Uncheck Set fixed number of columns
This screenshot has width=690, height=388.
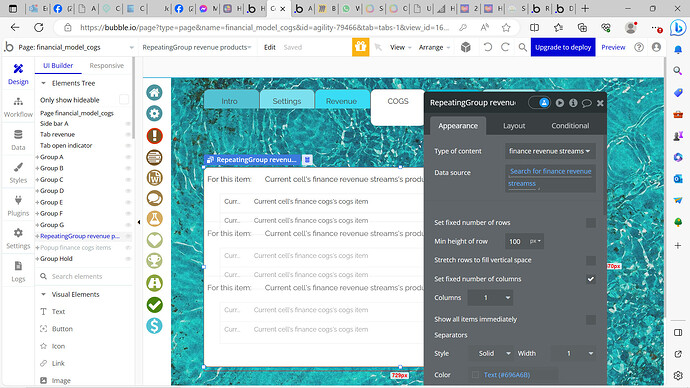click(591, 279)
